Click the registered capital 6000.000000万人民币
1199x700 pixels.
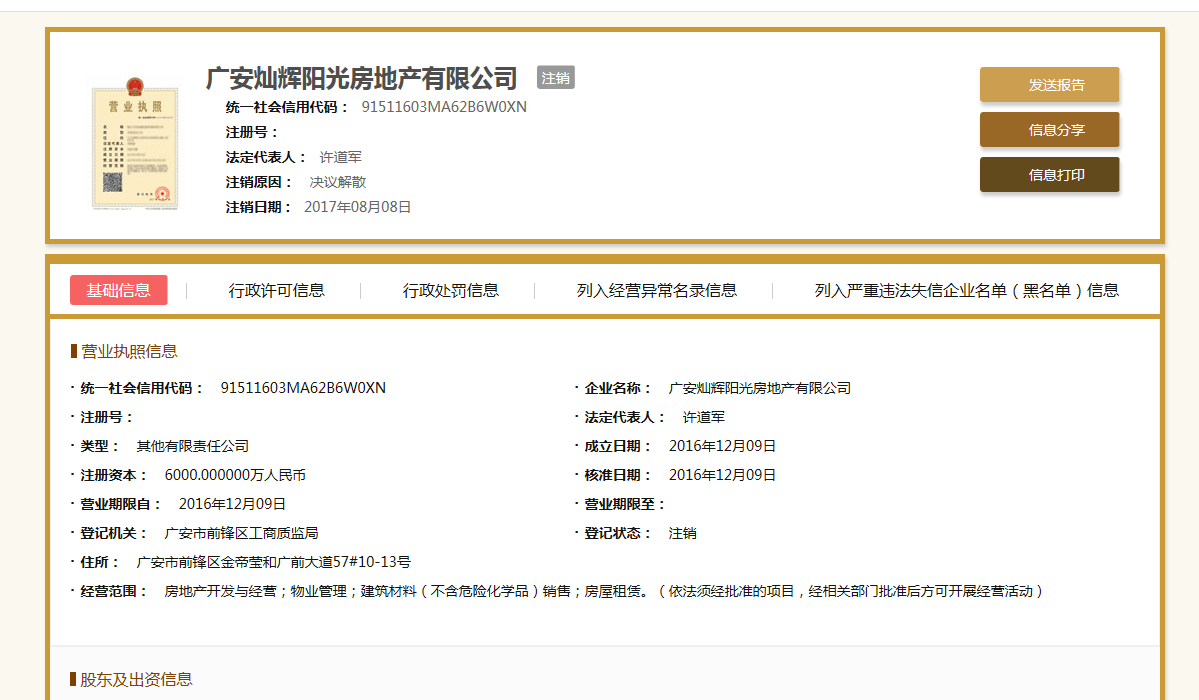(235, 475)
